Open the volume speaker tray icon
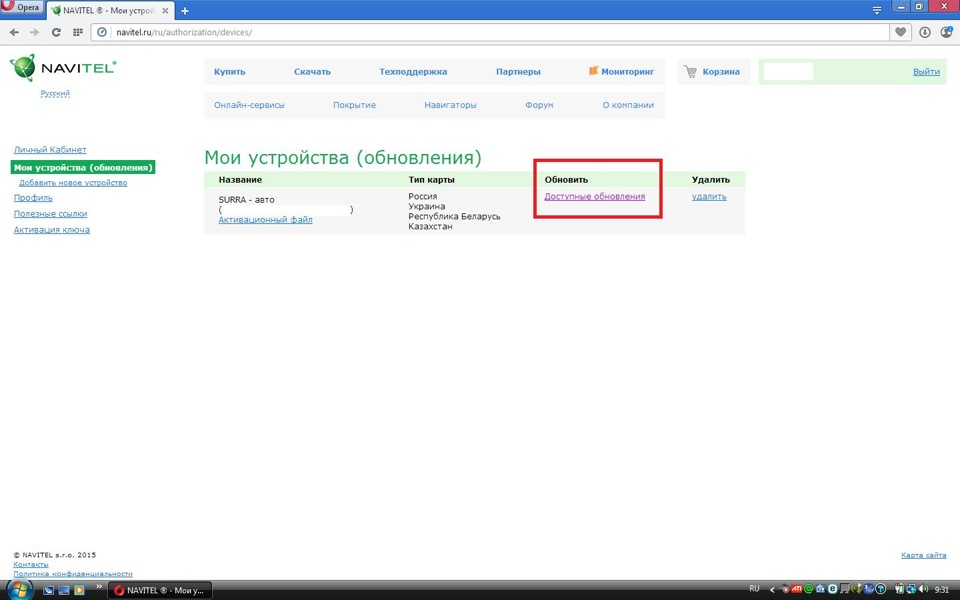This screenshot has width=960, height=600. pyautogui.click(x=923, y=589)
